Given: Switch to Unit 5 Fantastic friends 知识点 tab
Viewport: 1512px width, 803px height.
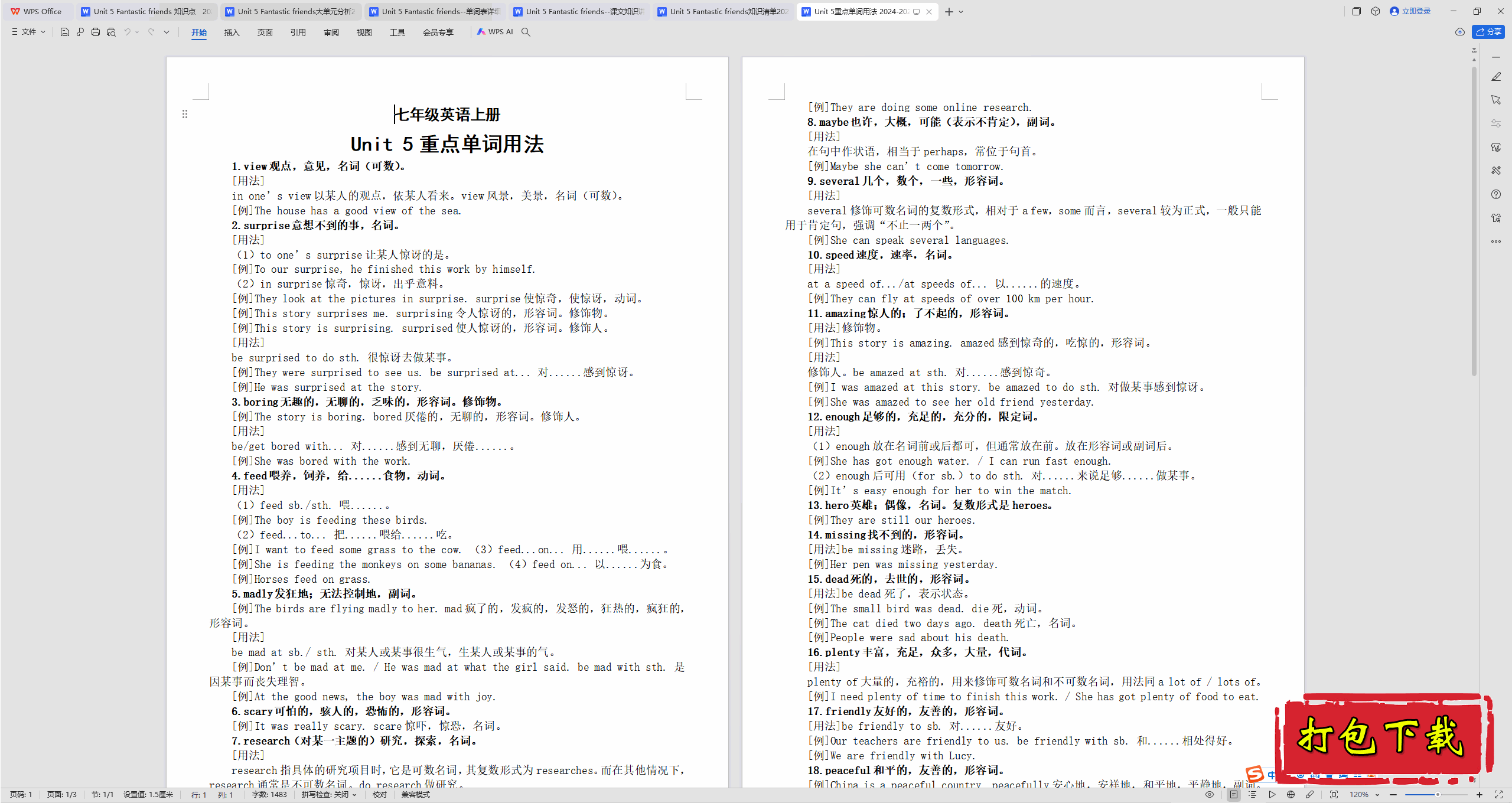Looking at the screenshot, I should coord(146,12).
